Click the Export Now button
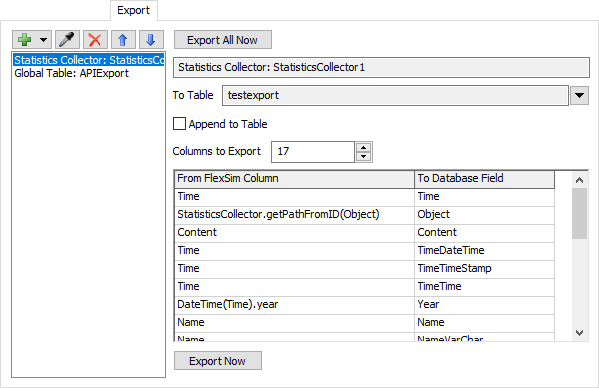 (218, 361)
